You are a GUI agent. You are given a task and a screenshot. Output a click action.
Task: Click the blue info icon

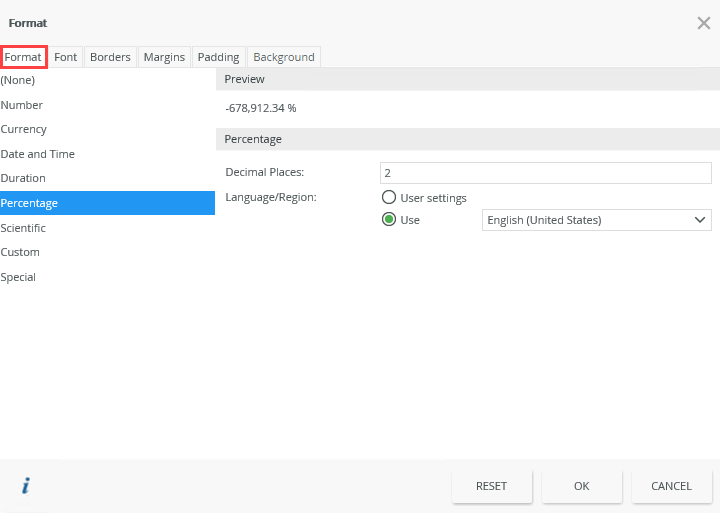point(26,485)
